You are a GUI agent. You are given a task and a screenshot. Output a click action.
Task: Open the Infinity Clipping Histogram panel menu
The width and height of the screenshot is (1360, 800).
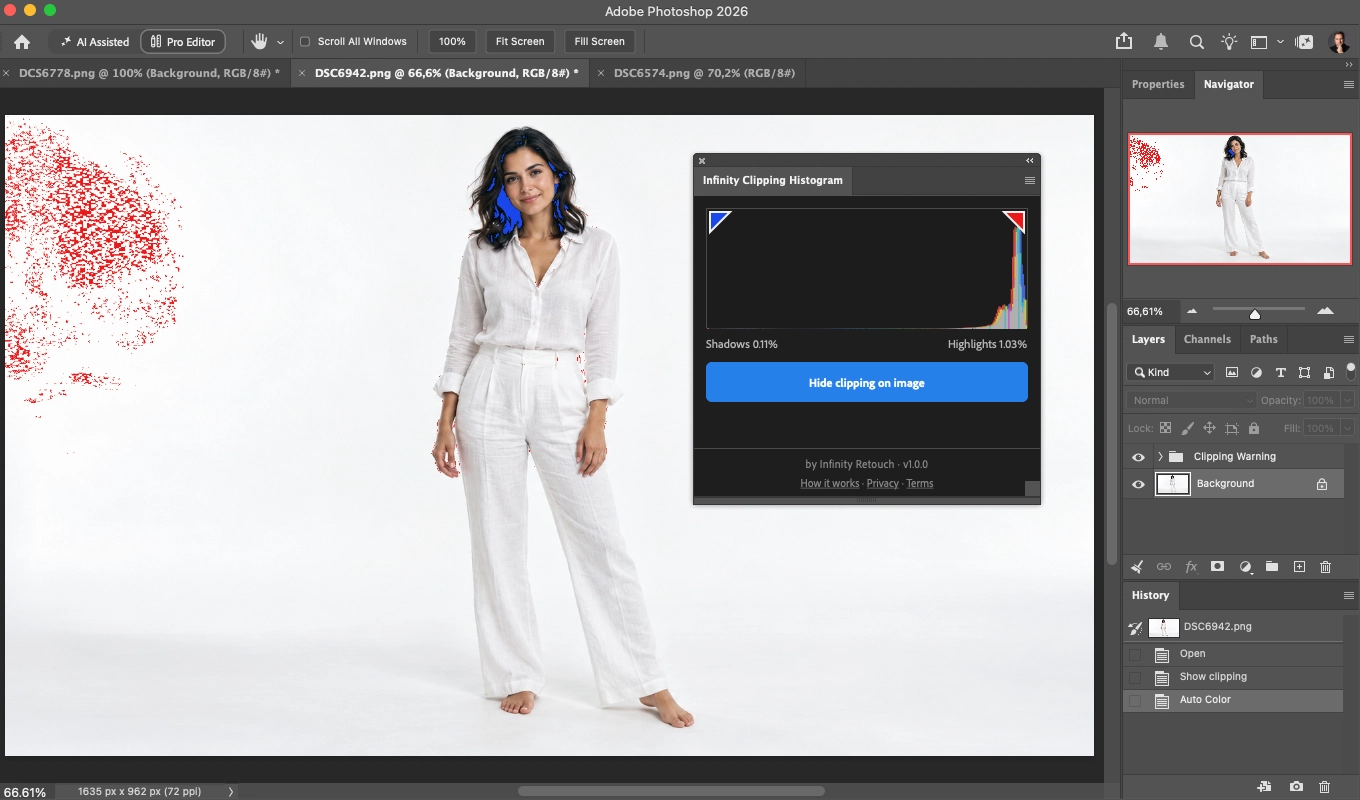click(x=1029, y=181)
